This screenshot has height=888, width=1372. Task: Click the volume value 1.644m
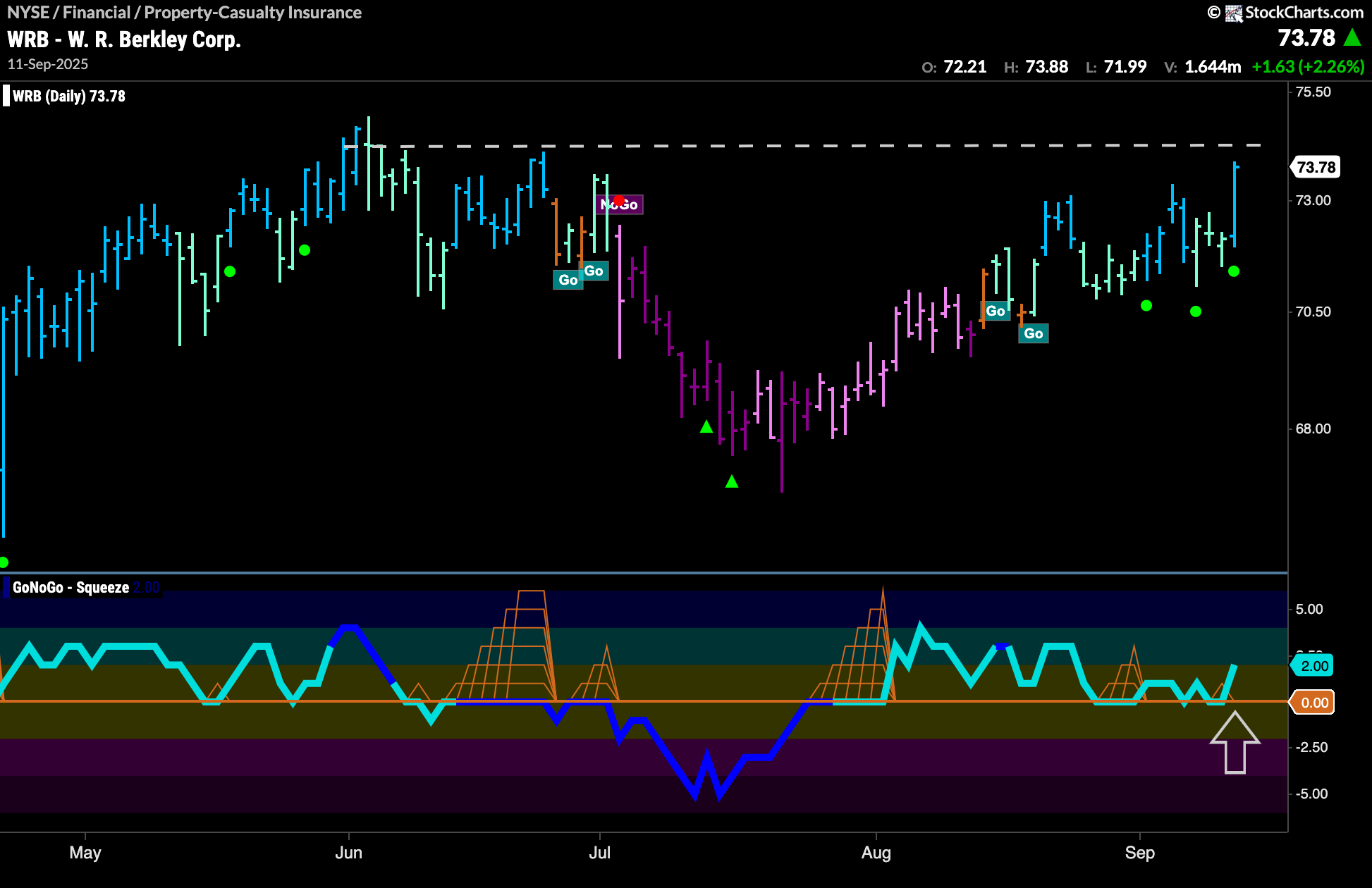[x=1212, y=67]
